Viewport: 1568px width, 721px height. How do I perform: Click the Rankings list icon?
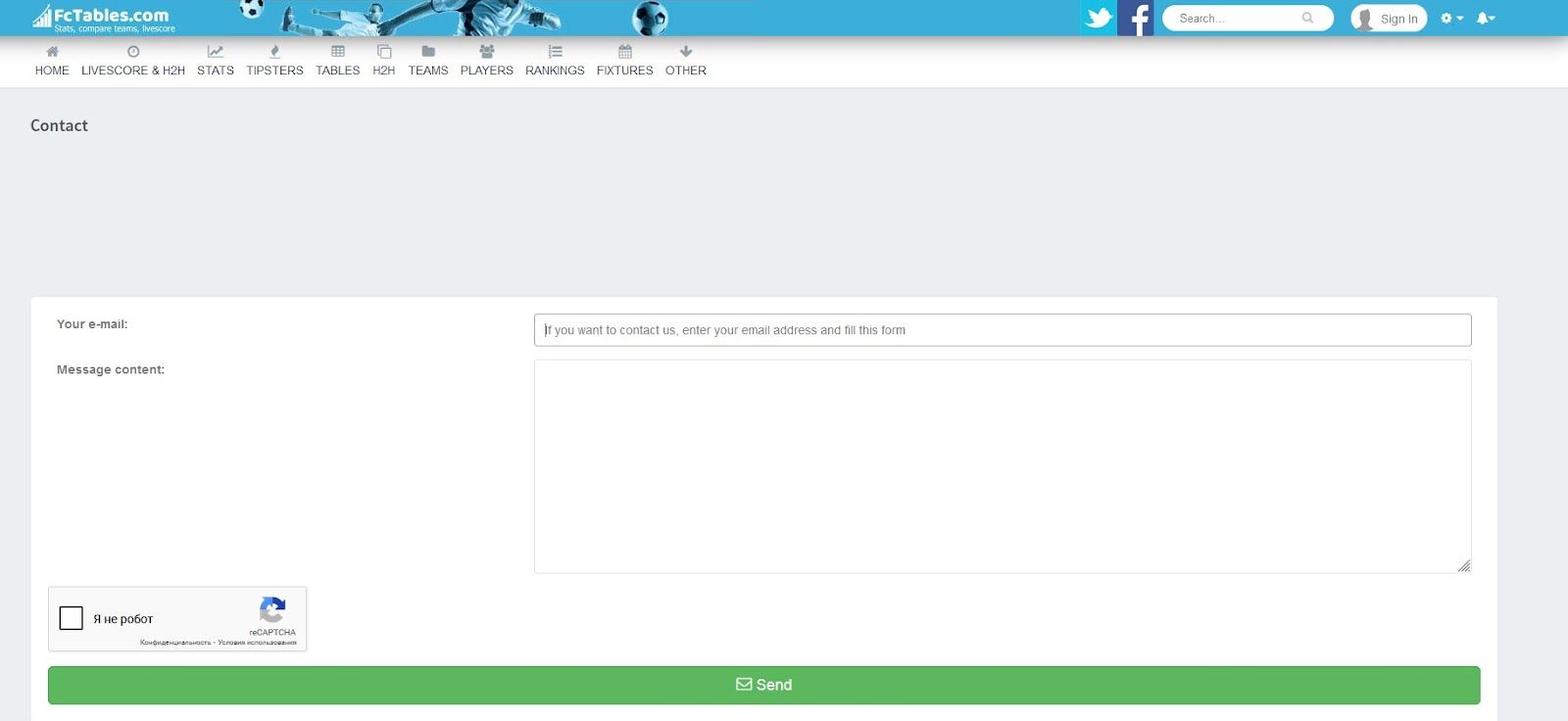555,51
